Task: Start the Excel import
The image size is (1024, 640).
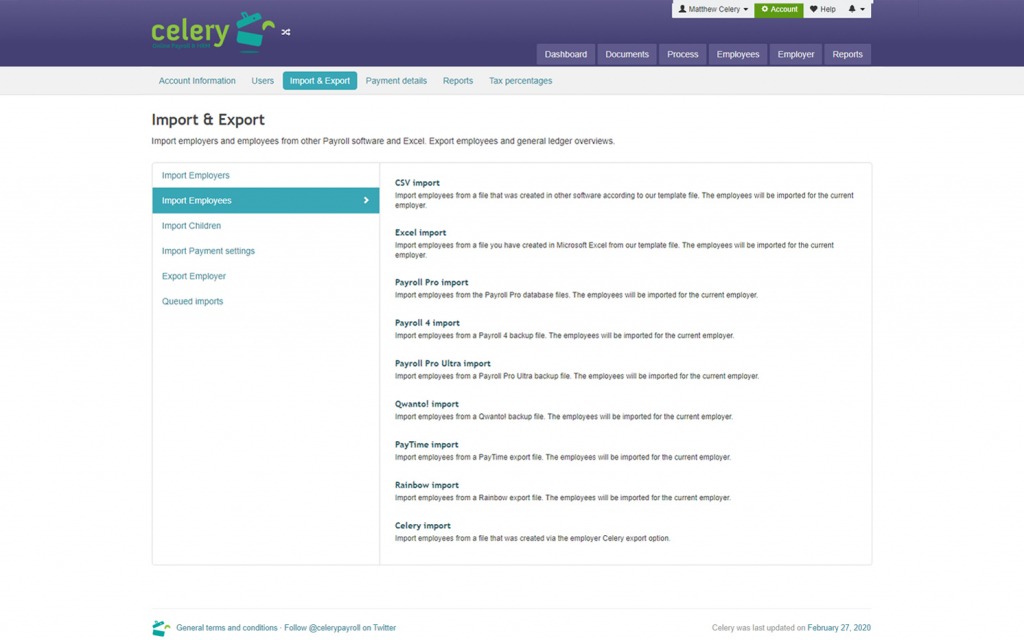Action: [421, 232]
